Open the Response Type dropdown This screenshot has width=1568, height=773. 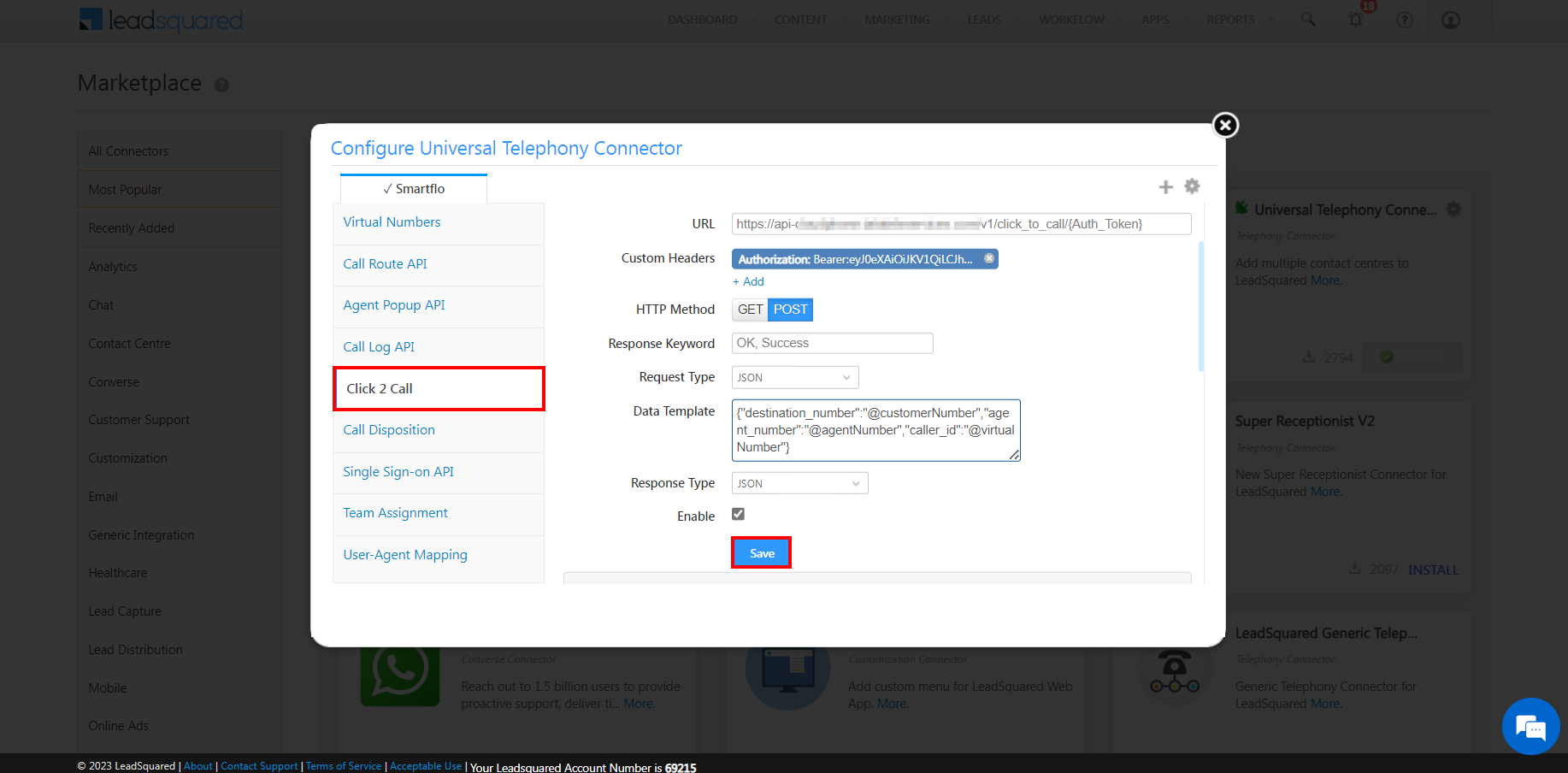pos(799,483)
